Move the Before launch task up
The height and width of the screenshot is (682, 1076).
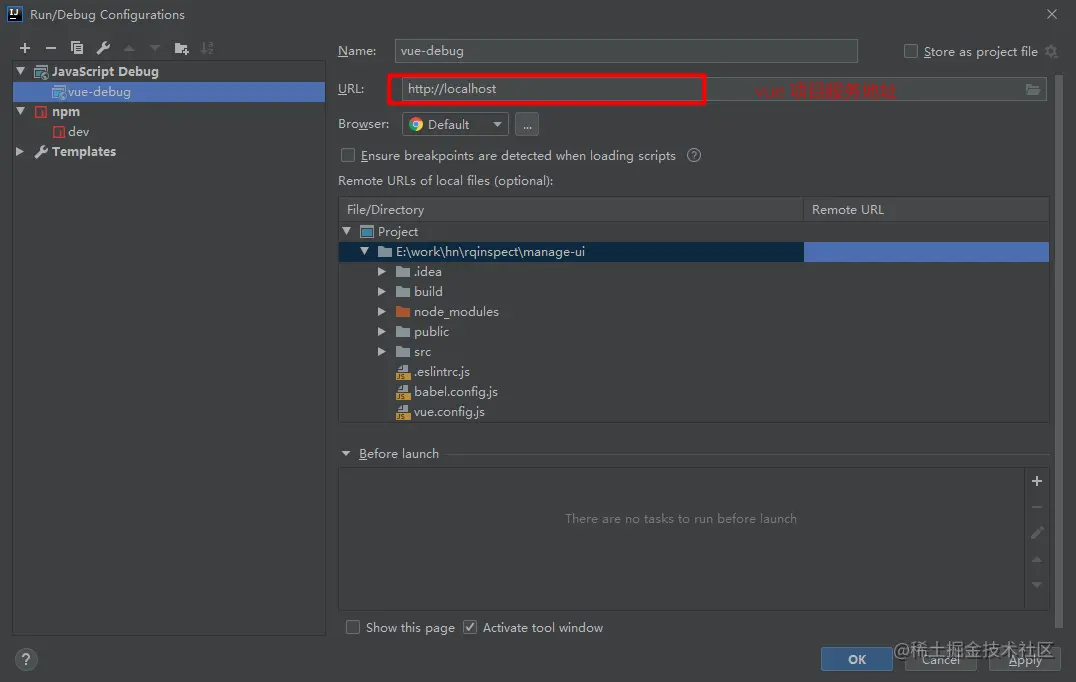click(x=1037, y=559)
